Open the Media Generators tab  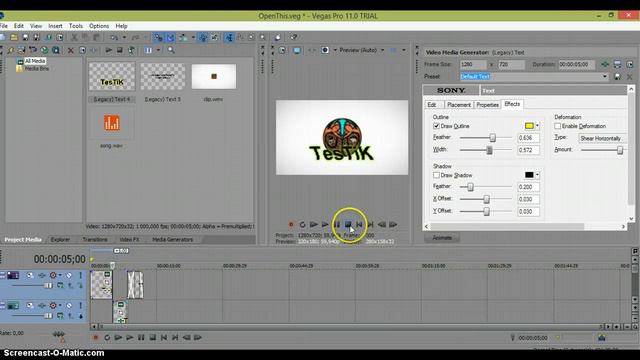(172, 240)
